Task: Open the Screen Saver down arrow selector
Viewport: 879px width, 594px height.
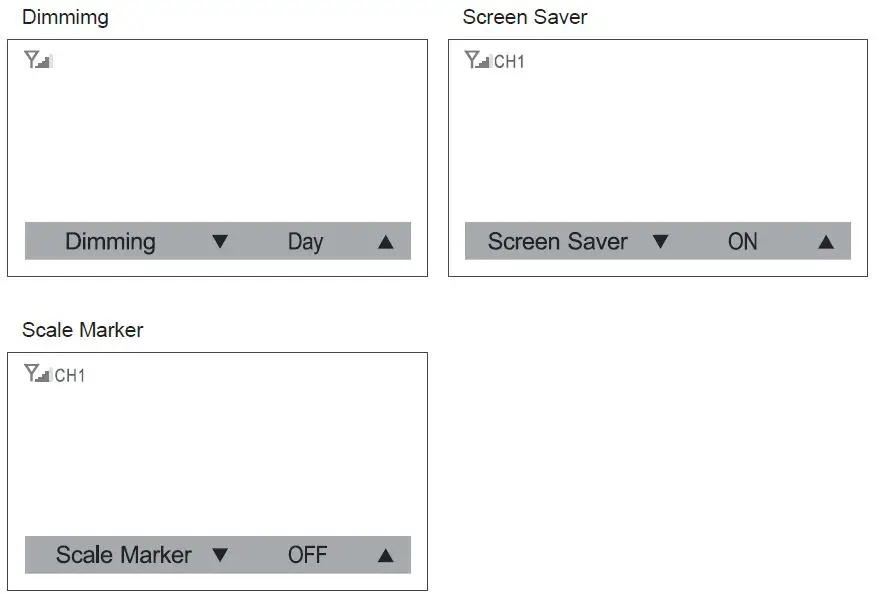Action: [x=661, y=241]
